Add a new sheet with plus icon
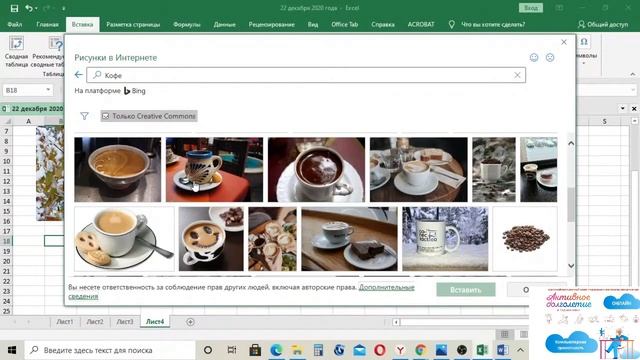The image size is (640, 360). [x=190, y=322]
